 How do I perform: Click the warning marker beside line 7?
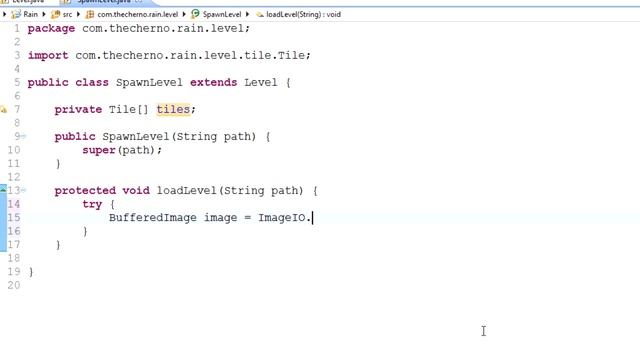point(3,109)
